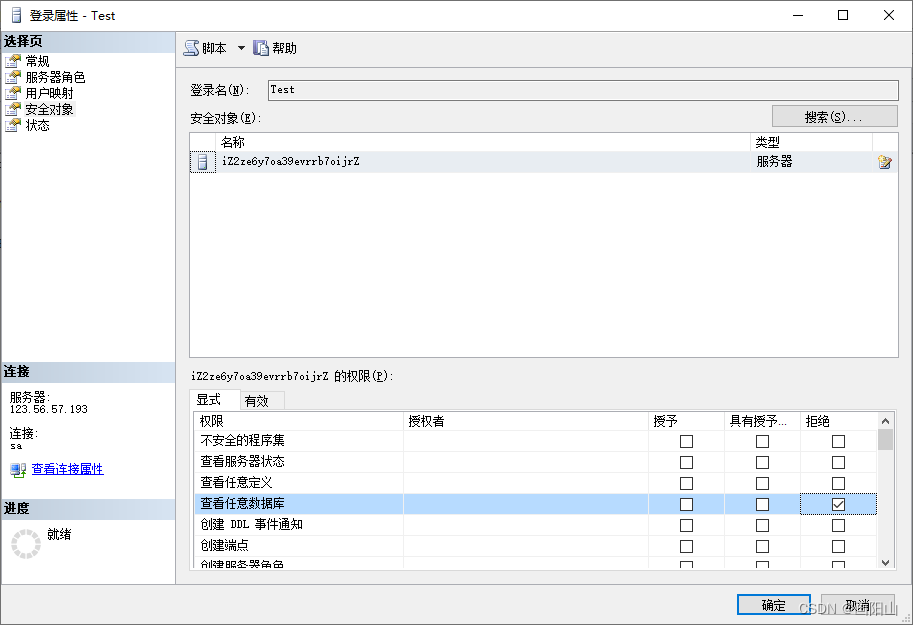
Task: Select the 用户映射 page
Action: [x=49, y=93]
